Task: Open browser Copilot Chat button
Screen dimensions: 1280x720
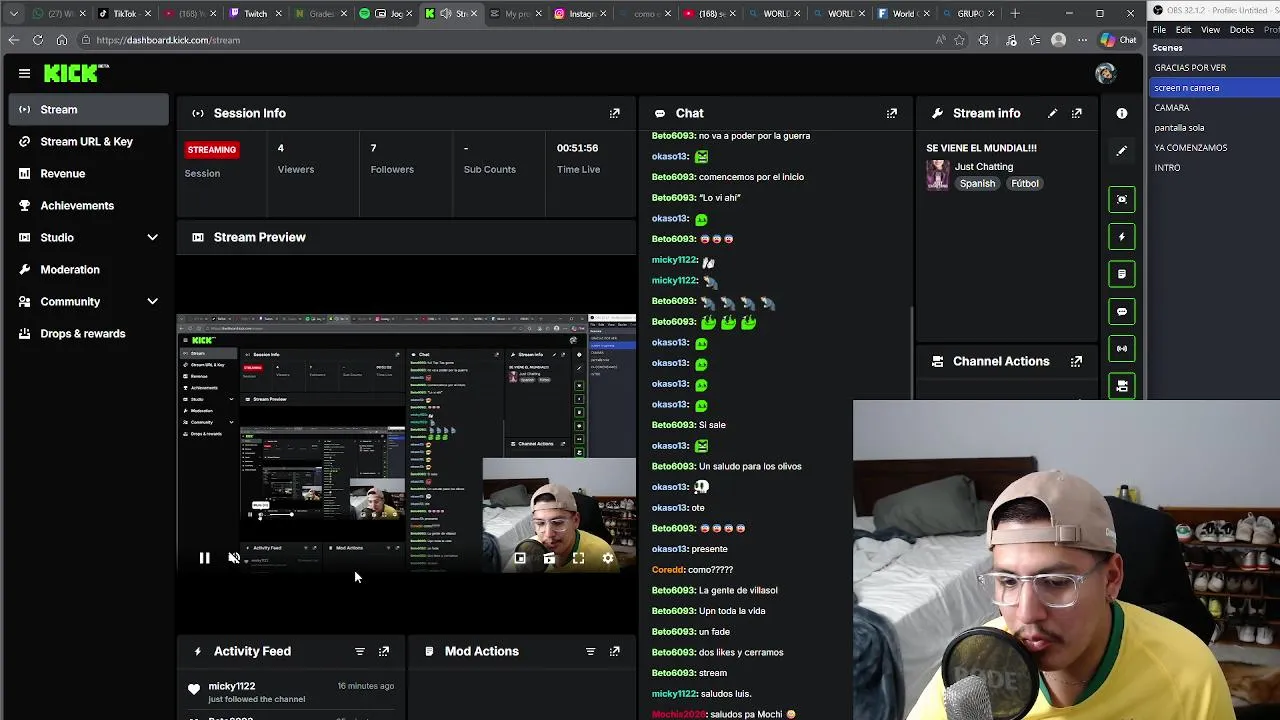Action: pyautogui.click(x=1118, y=40)
